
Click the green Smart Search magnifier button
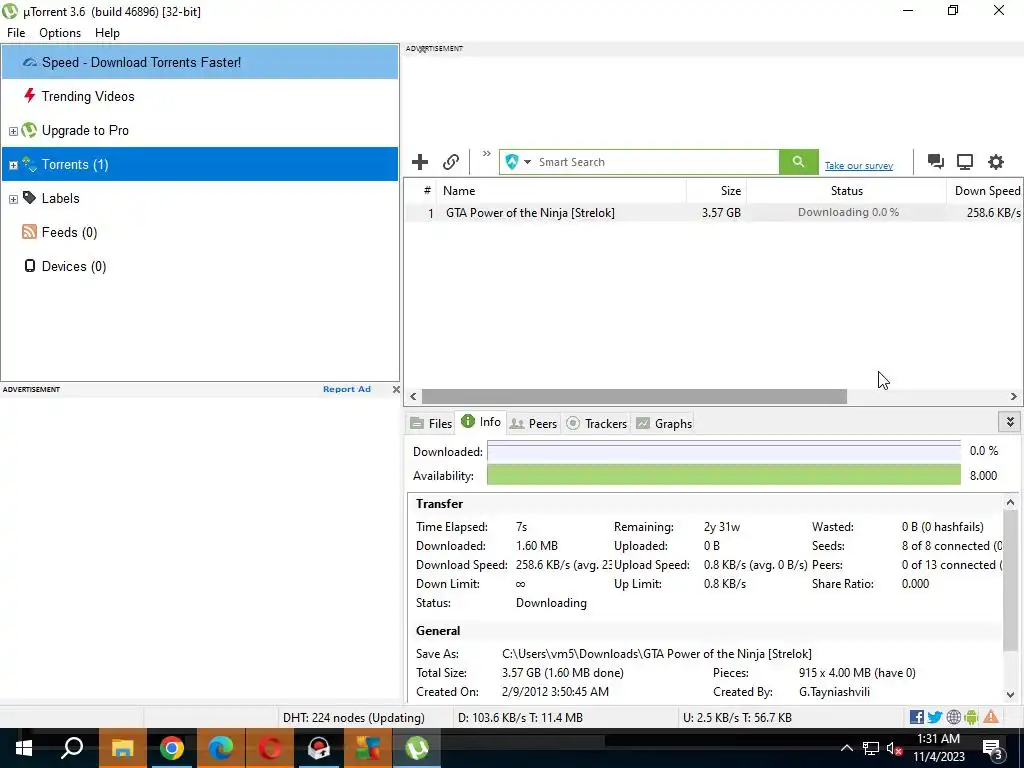pos(798,162)
